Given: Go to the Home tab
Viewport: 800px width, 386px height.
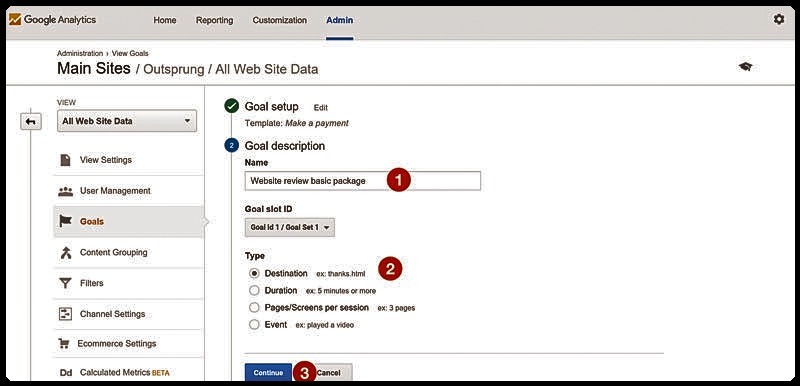Looking at the screenshot, I should (165, 20).
